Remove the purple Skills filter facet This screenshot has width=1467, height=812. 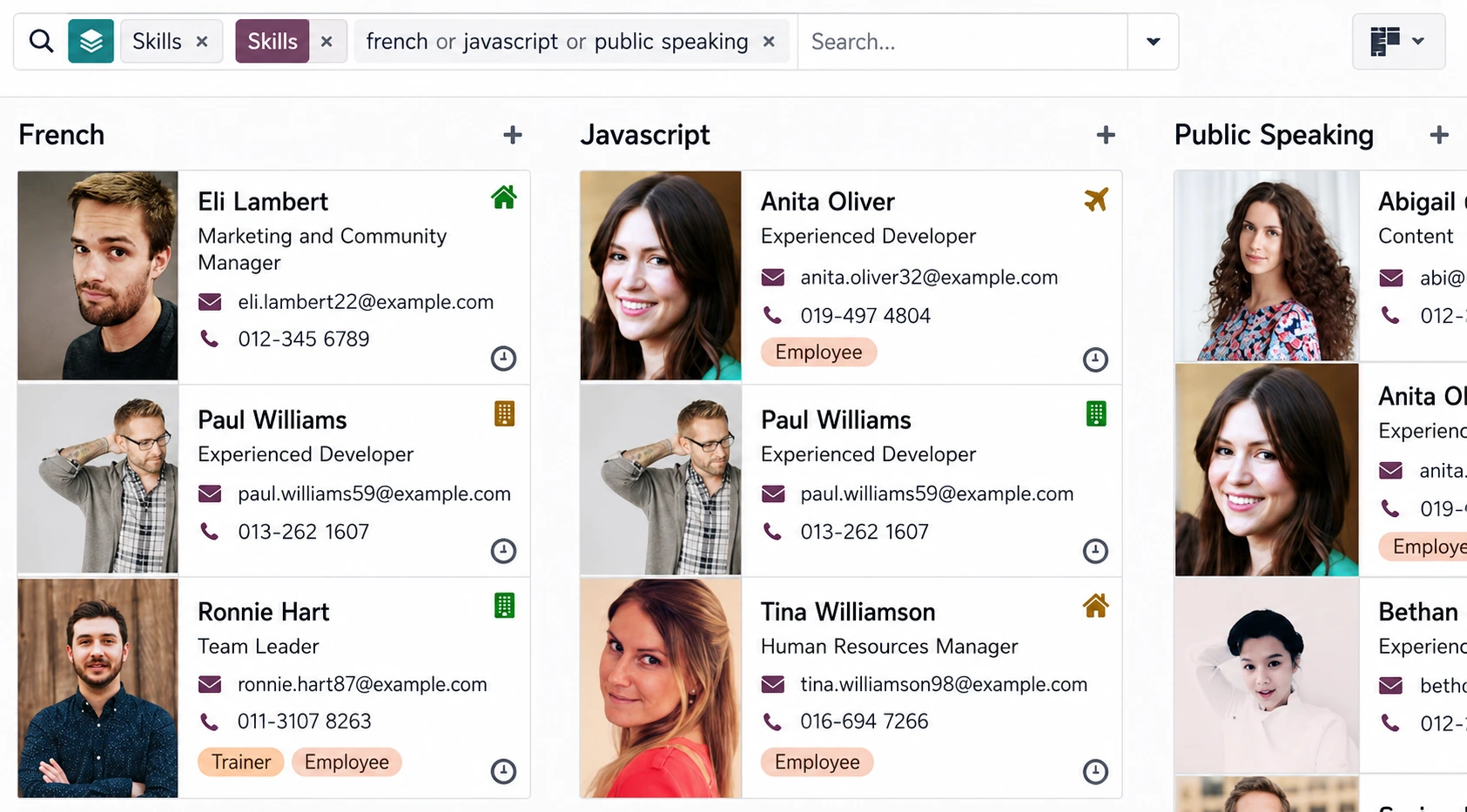pyautogui.click(x=326, y=41)
